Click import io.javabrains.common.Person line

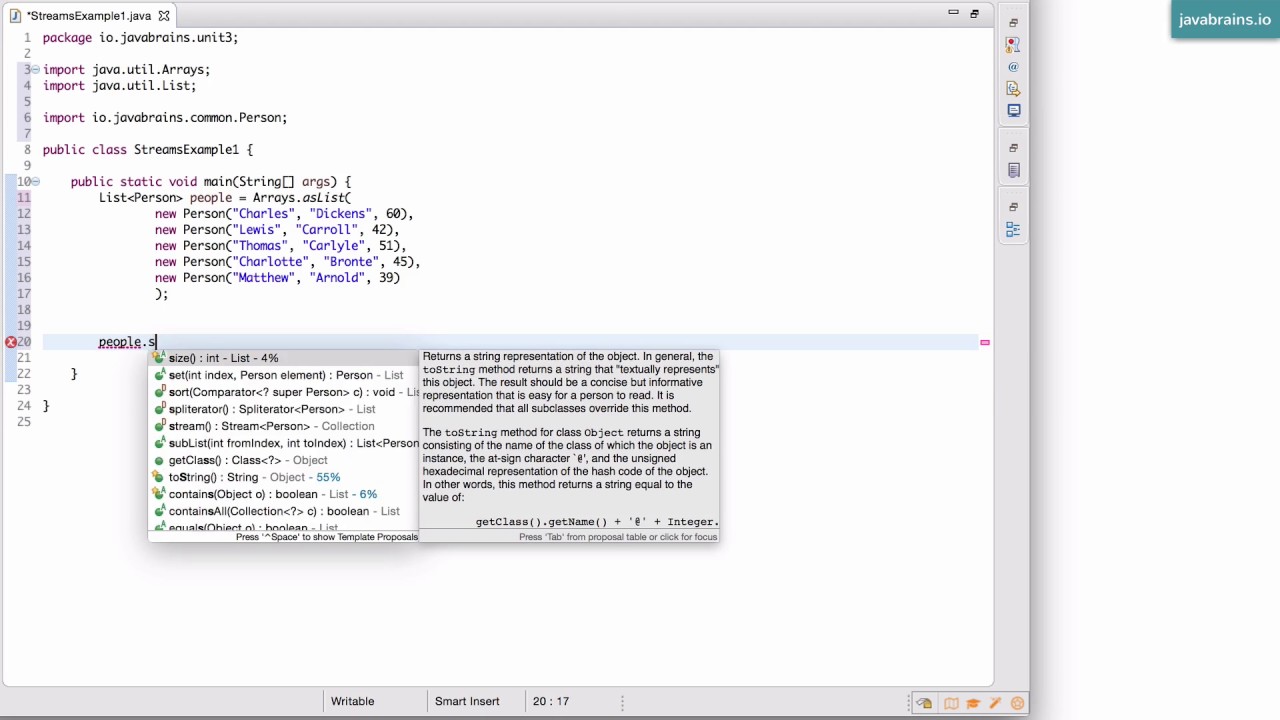point(165,118)
